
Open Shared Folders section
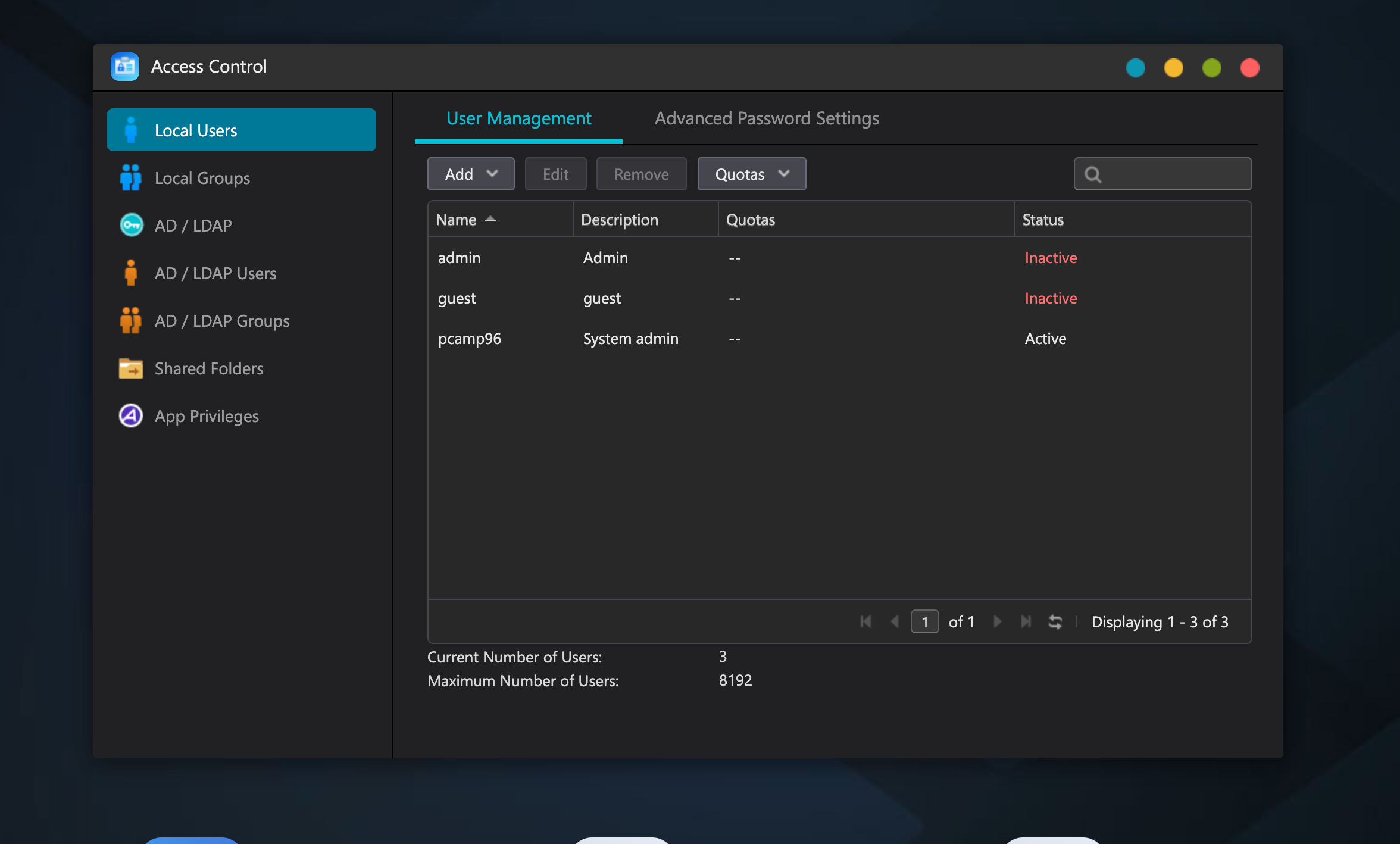242,368
